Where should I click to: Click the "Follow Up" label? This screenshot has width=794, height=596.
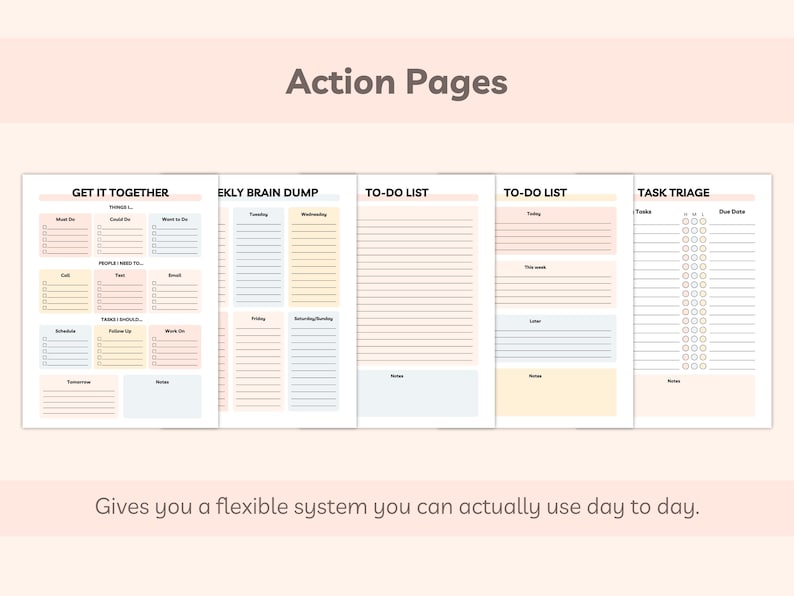coord(120,331)
